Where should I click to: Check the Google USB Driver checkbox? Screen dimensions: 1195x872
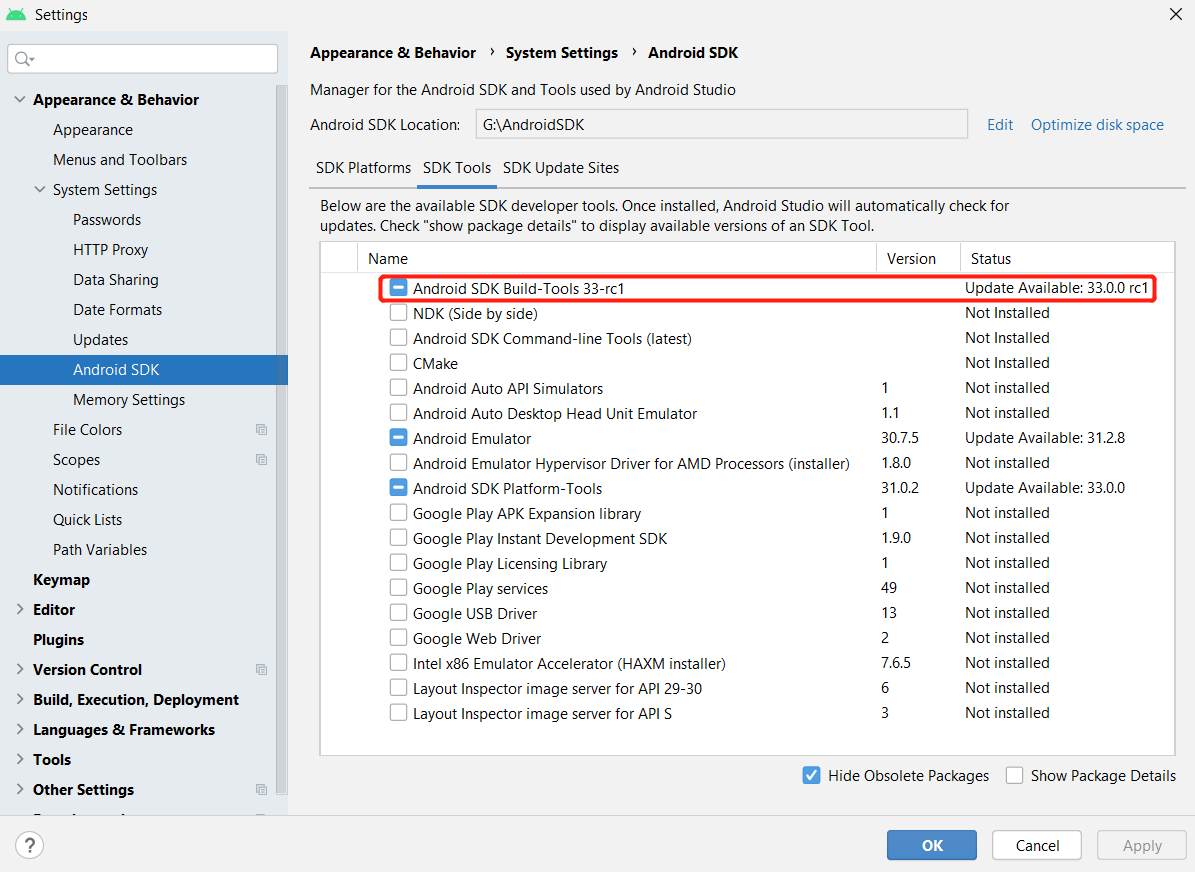point(398,613)
